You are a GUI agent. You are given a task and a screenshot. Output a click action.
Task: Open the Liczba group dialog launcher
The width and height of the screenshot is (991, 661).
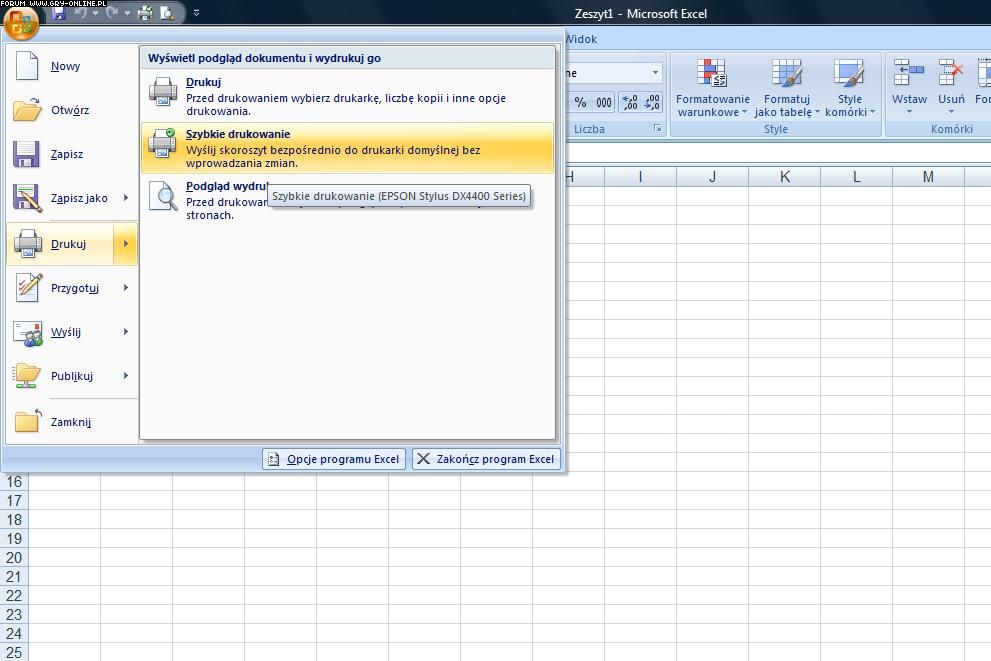click(x=657, y=128)
